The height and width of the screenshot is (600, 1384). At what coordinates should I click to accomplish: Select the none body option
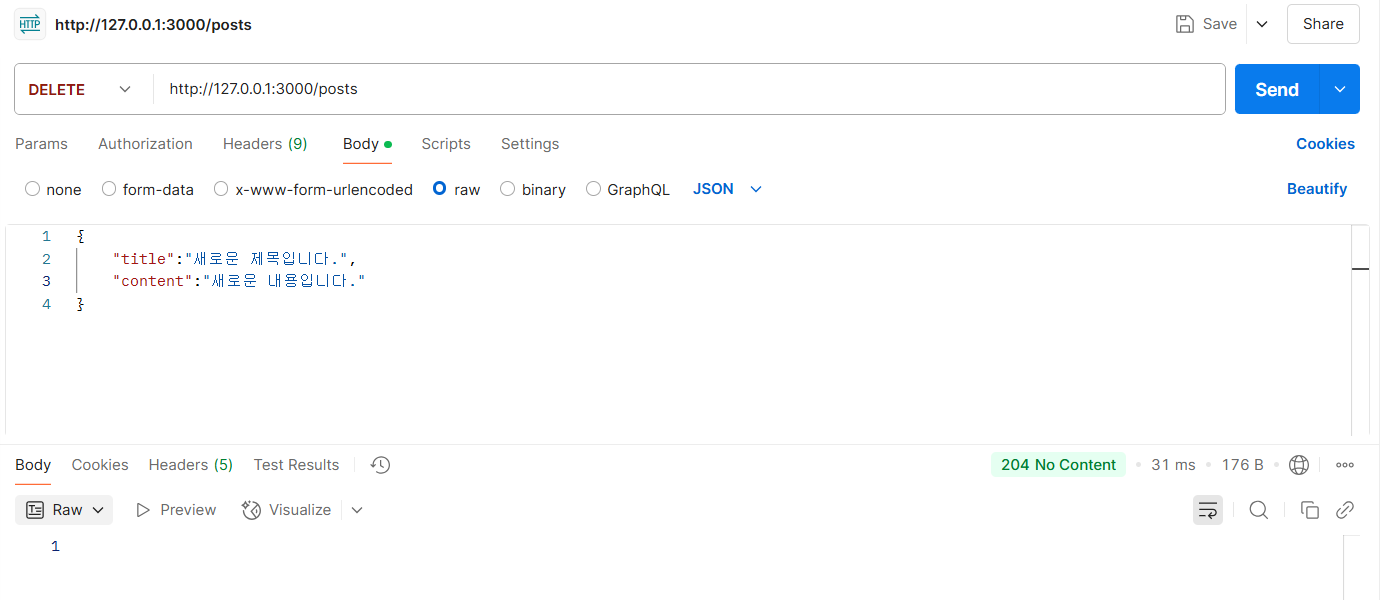(53, 189)
